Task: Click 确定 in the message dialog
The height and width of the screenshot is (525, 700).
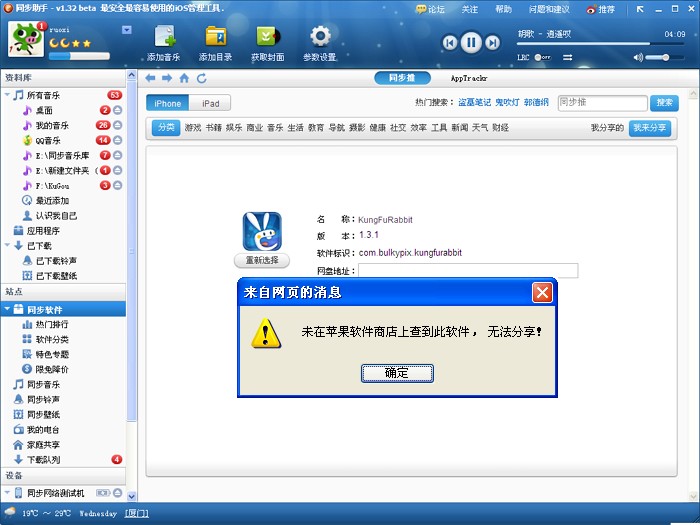Action: [x=397, y=373]
